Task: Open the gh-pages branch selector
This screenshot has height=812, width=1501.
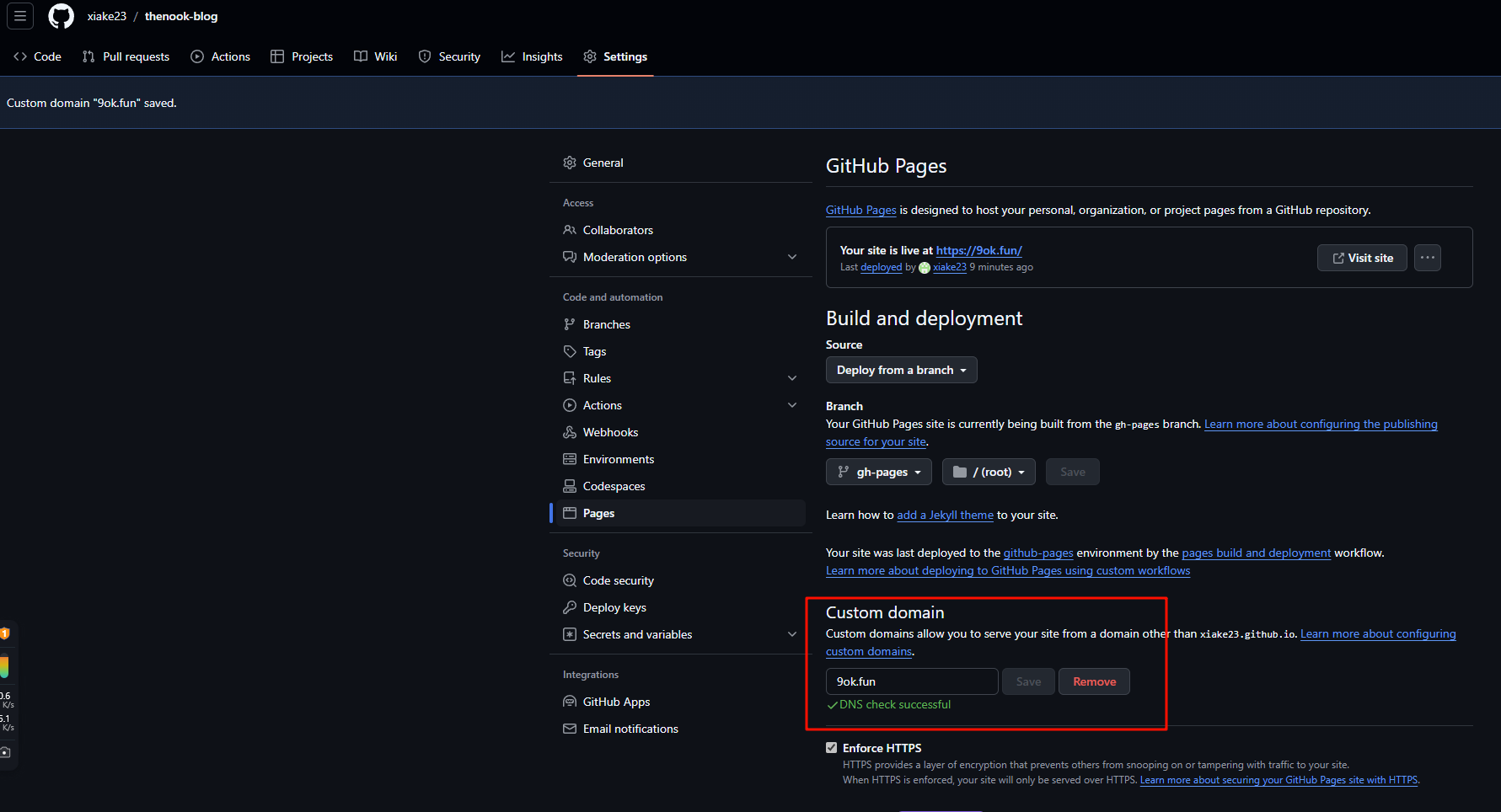Action: point(878,472)
